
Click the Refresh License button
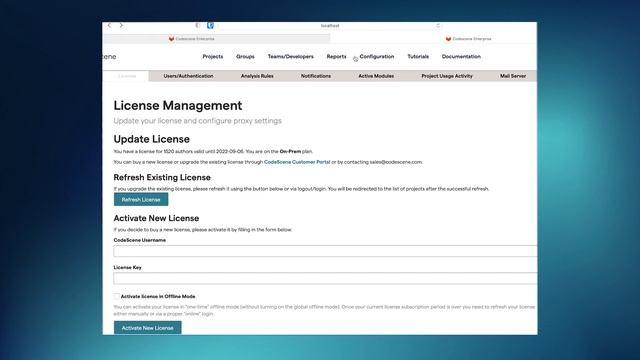point(141,200)
